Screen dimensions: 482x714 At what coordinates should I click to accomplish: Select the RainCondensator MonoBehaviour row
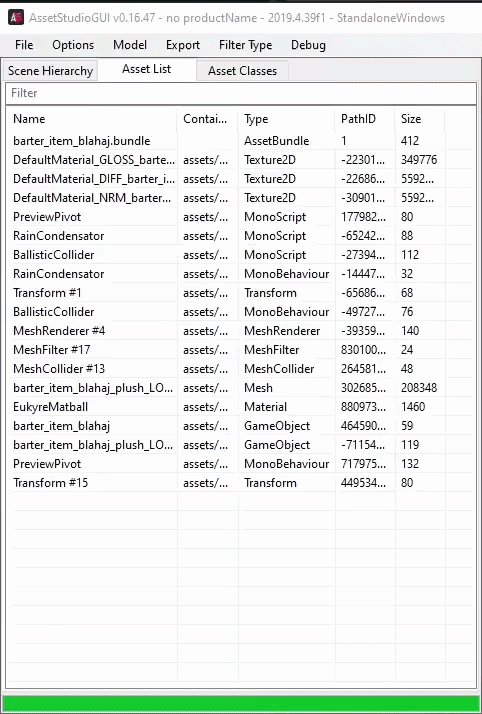239,274
